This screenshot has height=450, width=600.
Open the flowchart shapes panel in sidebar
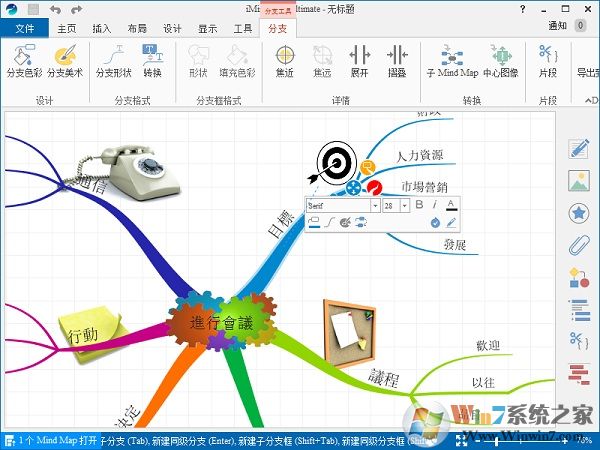click(579, 277)
